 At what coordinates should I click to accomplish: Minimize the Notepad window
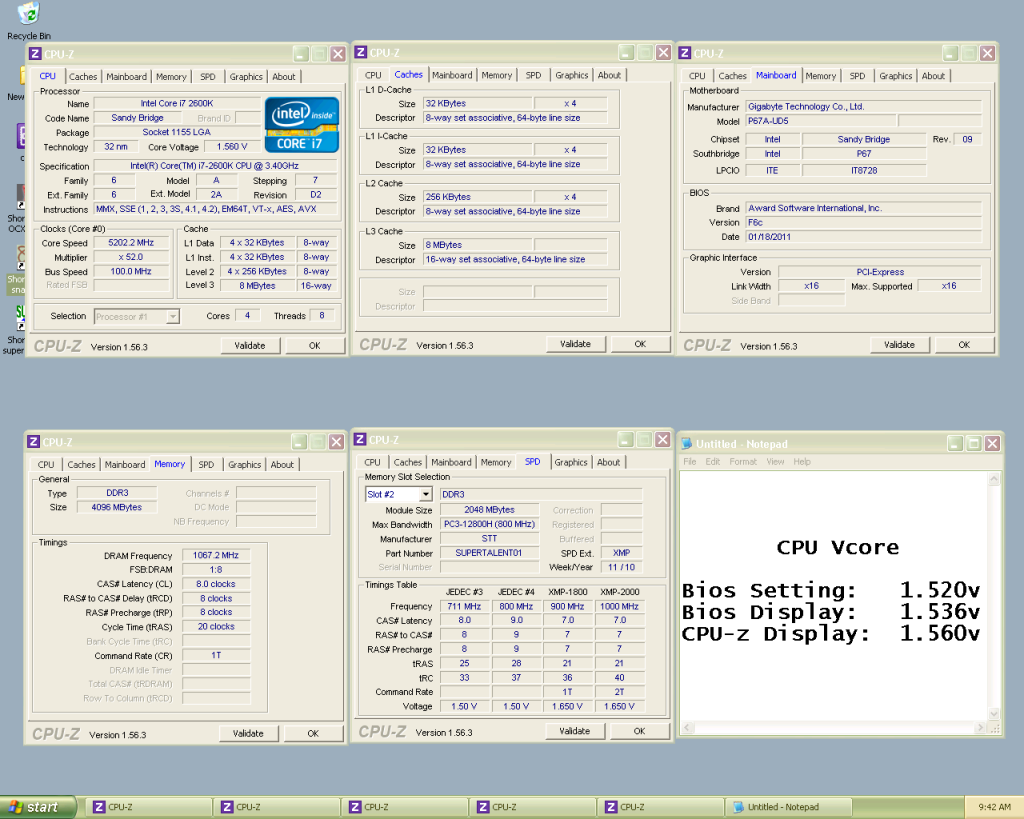[955, 443]
